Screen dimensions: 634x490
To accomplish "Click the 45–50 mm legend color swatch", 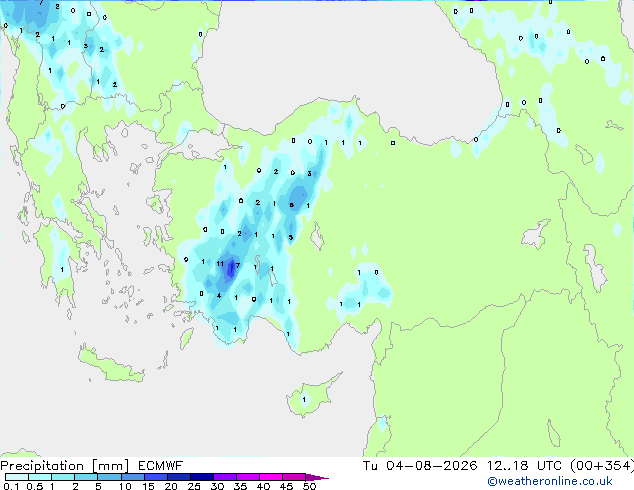I will click(x=294, y=477).
